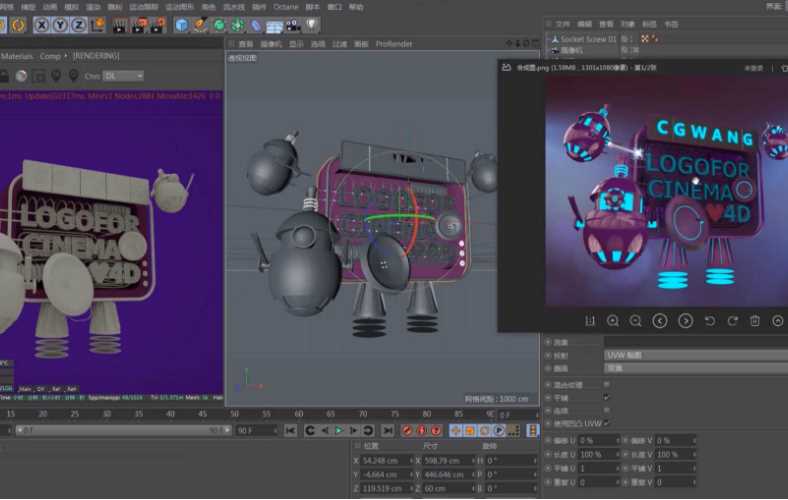
Task: Click frame 70 on timeline ruler
Action: (x=363, y=414)
